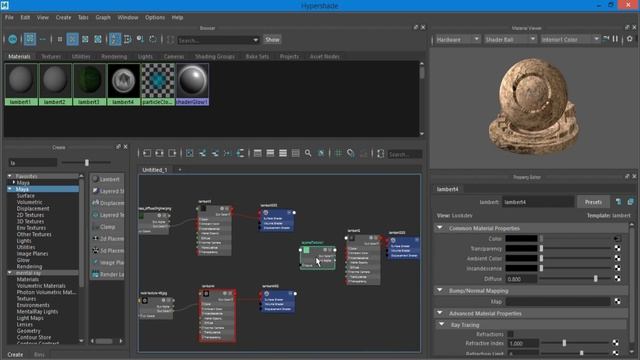
Task: Switch to the Utilities tab
Action: coord(81,56)
